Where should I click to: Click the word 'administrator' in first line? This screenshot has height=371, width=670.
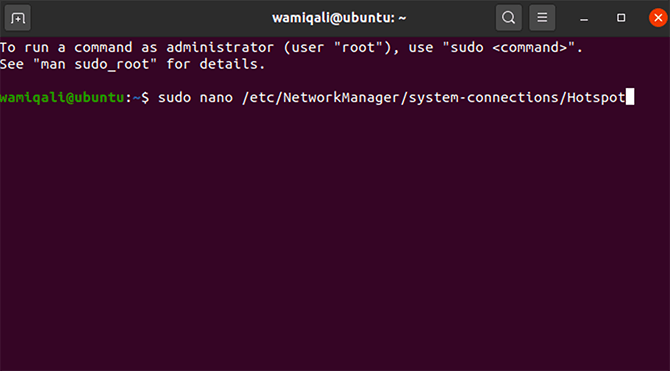pos(220,47)
